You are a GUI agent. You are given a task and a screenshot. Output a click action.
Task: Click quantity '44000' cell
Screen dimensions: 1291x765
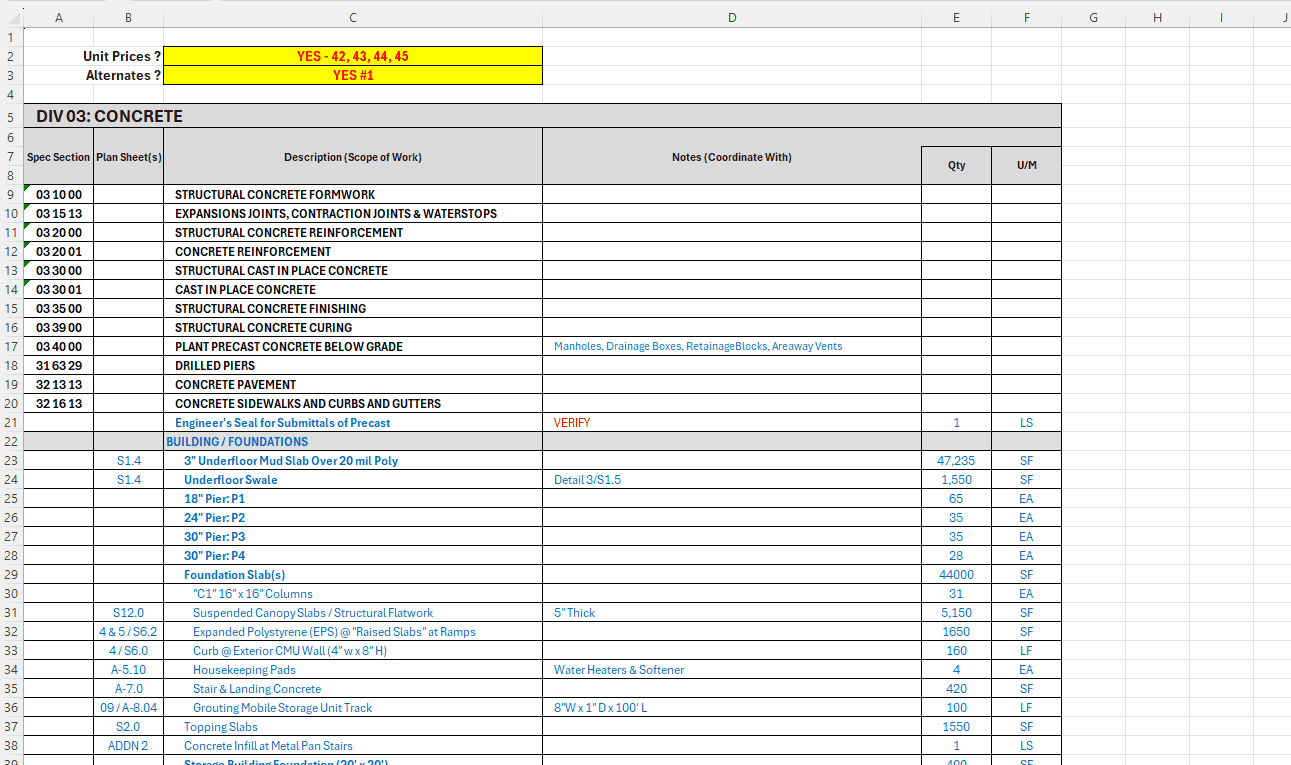[x=957, y=574]
